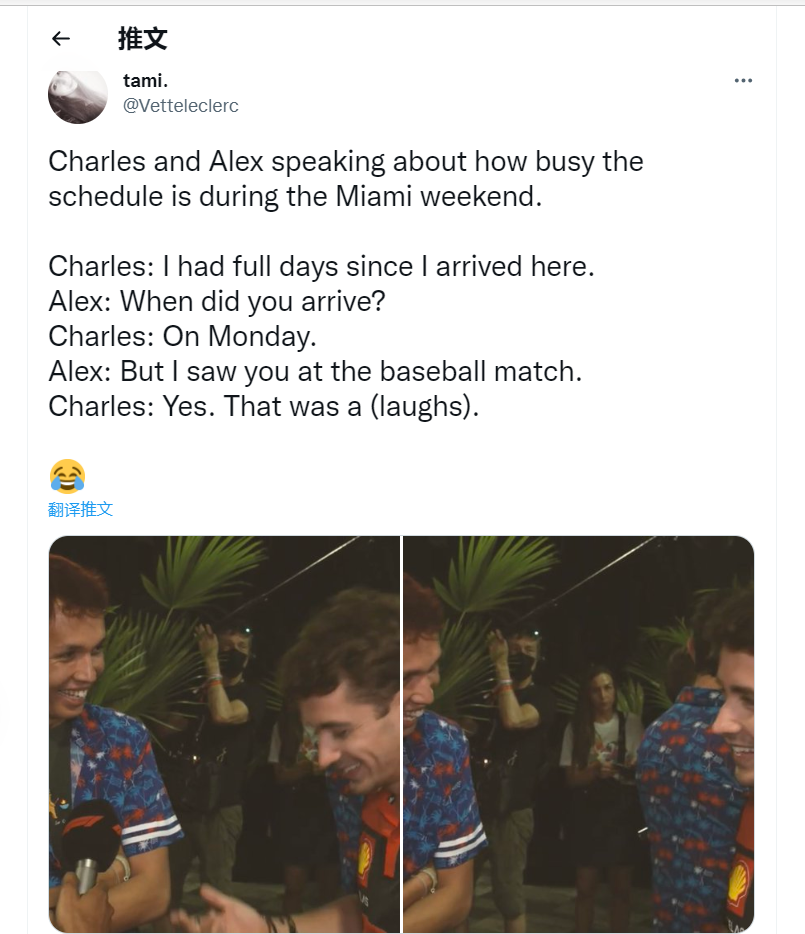Click the line about the baseball match

[314, 371]
